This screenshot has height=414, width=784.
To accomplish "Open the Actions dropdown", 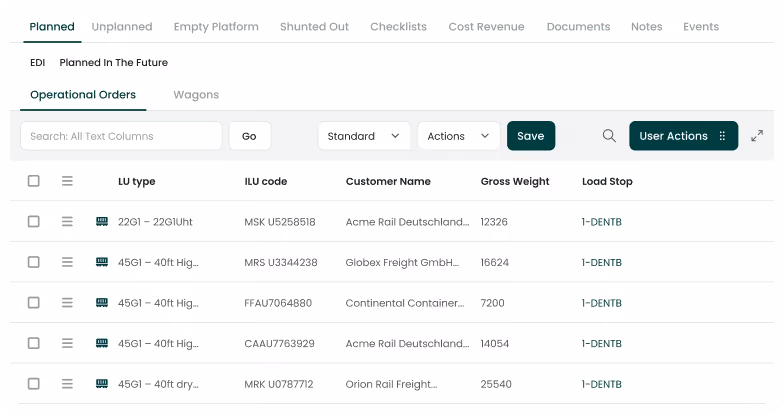I will tap(458, 136).
